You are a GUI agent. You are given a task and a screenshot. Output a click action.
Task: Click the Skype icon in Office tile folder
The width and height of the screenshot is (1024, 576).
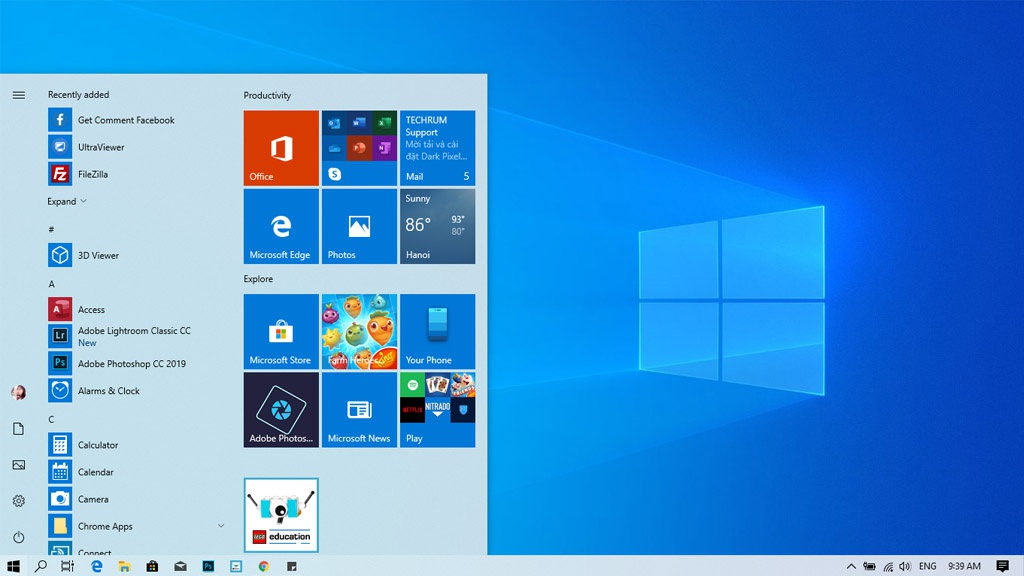(x=334, y=174)
